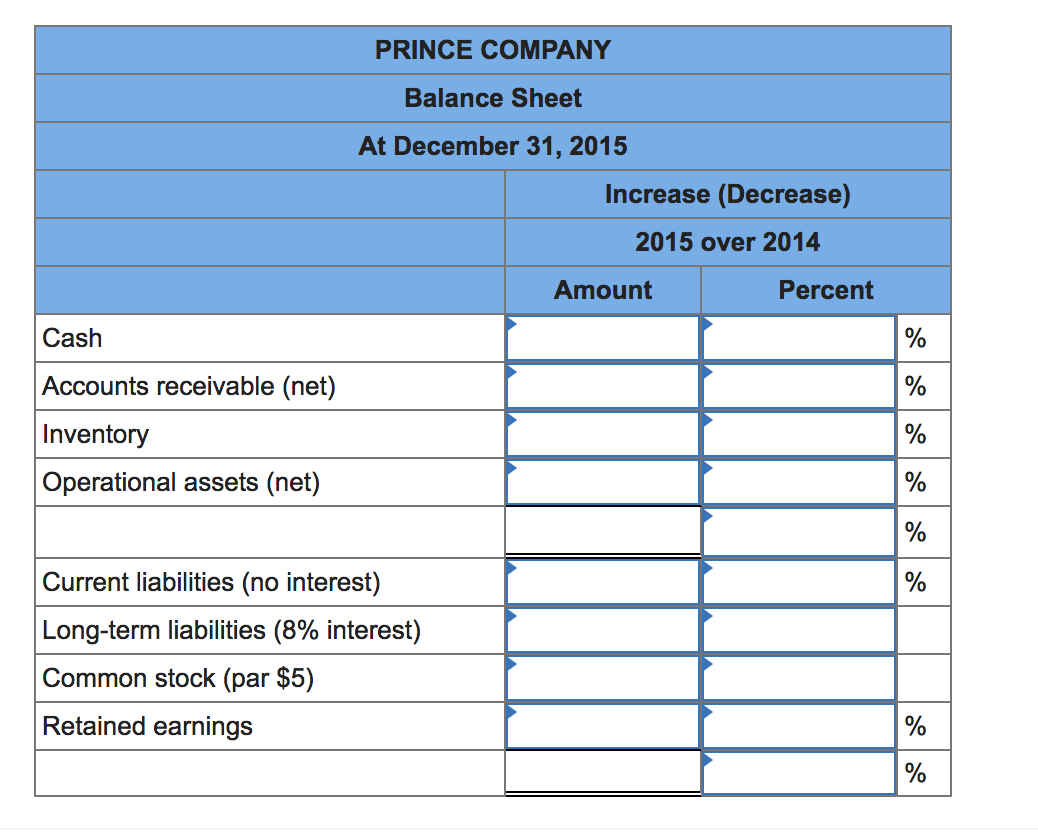The height and width of the screenshot is (834, 1038).
Task: Click the total assets Amount field below Operational assets
Action: [x=603, y=531]
